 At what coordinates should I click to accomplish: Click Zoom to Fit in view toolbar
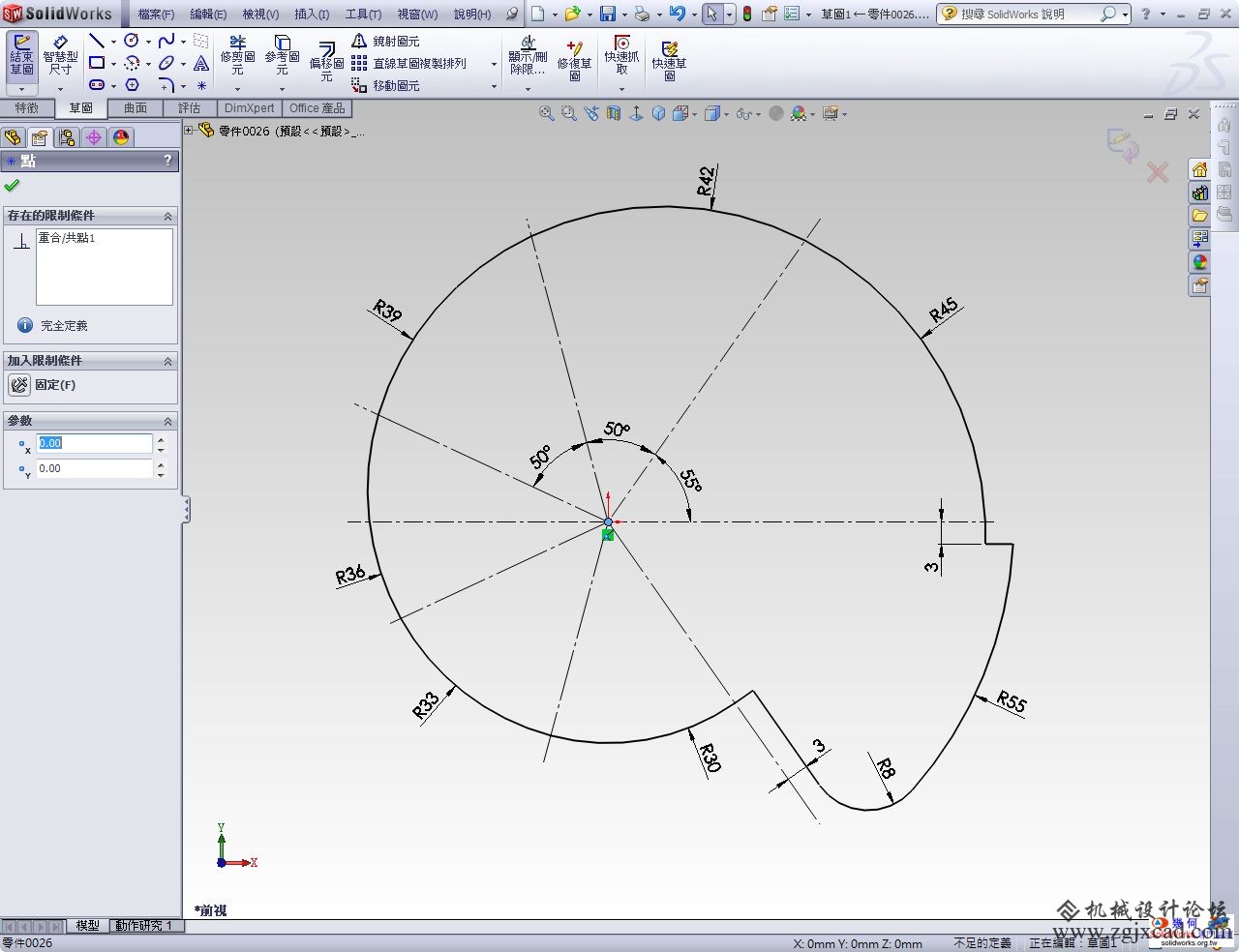click(547, 113)
